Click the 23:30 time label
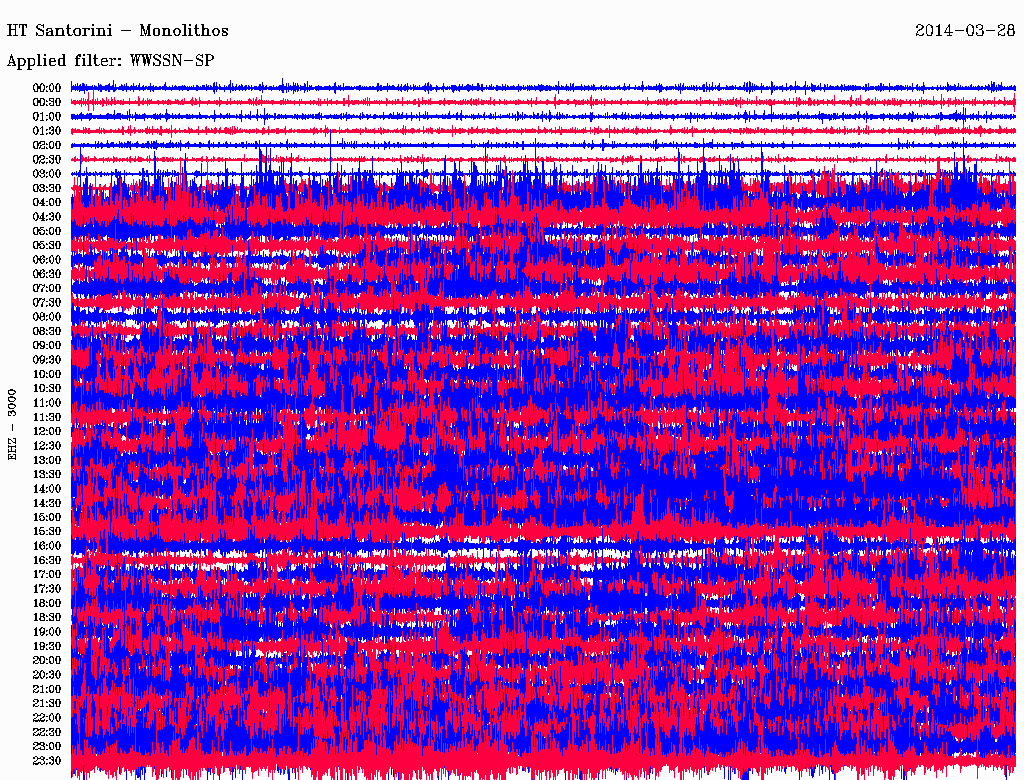The width and height of the screenshot is (1024, 780). [x=47, y=761]
